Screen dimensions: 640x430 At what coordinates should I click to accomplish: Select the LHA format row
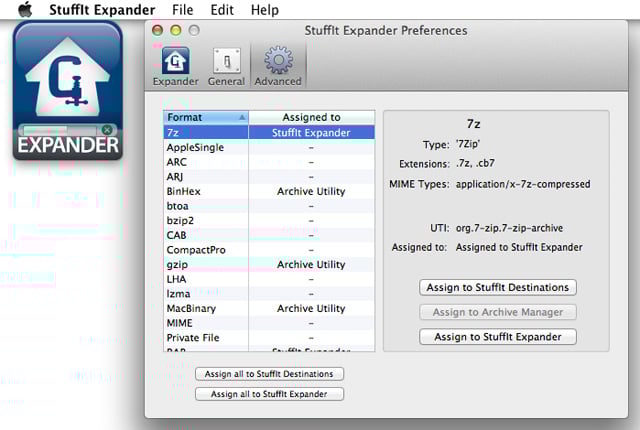[269, 279]
